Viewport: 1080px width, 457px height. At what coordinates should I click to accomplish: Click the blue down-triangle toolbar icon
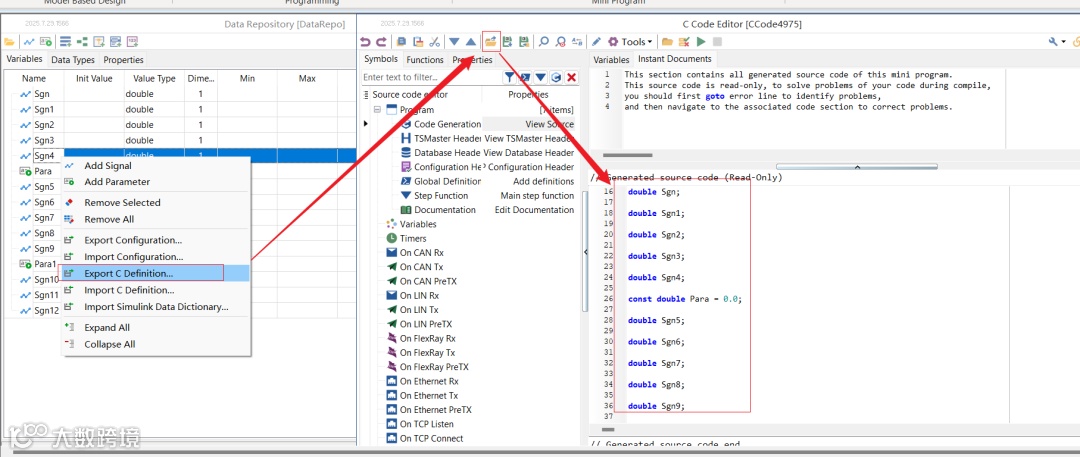455,42
